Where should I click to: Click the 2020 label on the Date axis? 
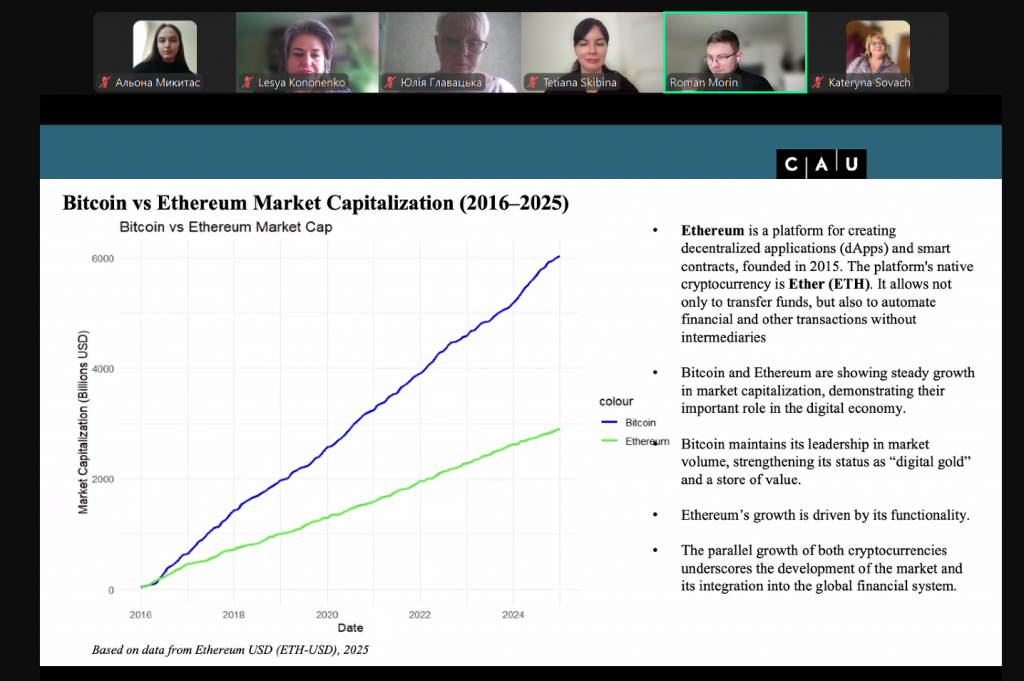pyautogui.click(x=326, y=614)
